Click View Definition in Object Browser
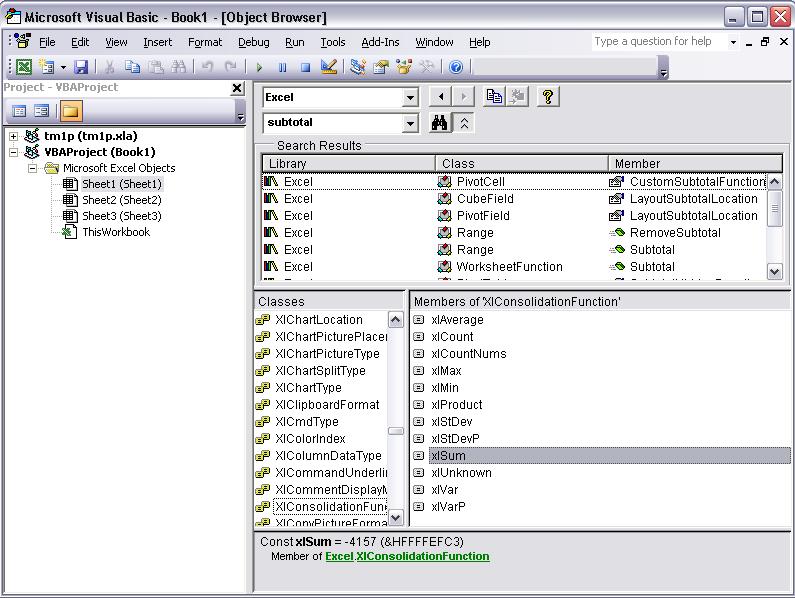This screenshot has width=795, height=598. click(517, 96)
